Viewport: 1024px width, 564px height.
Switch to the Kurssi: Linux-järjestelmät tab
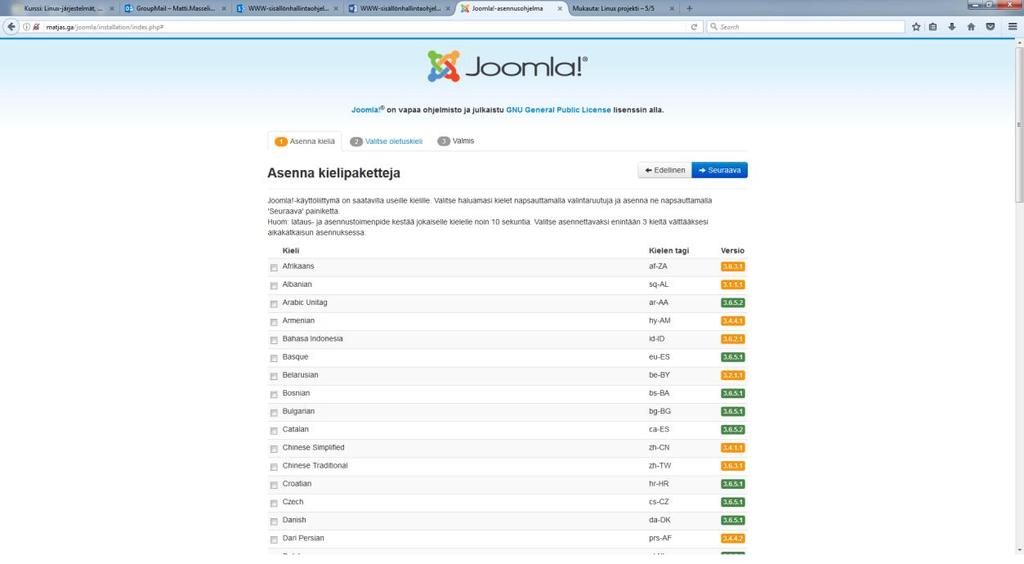(x=62, y=8)
